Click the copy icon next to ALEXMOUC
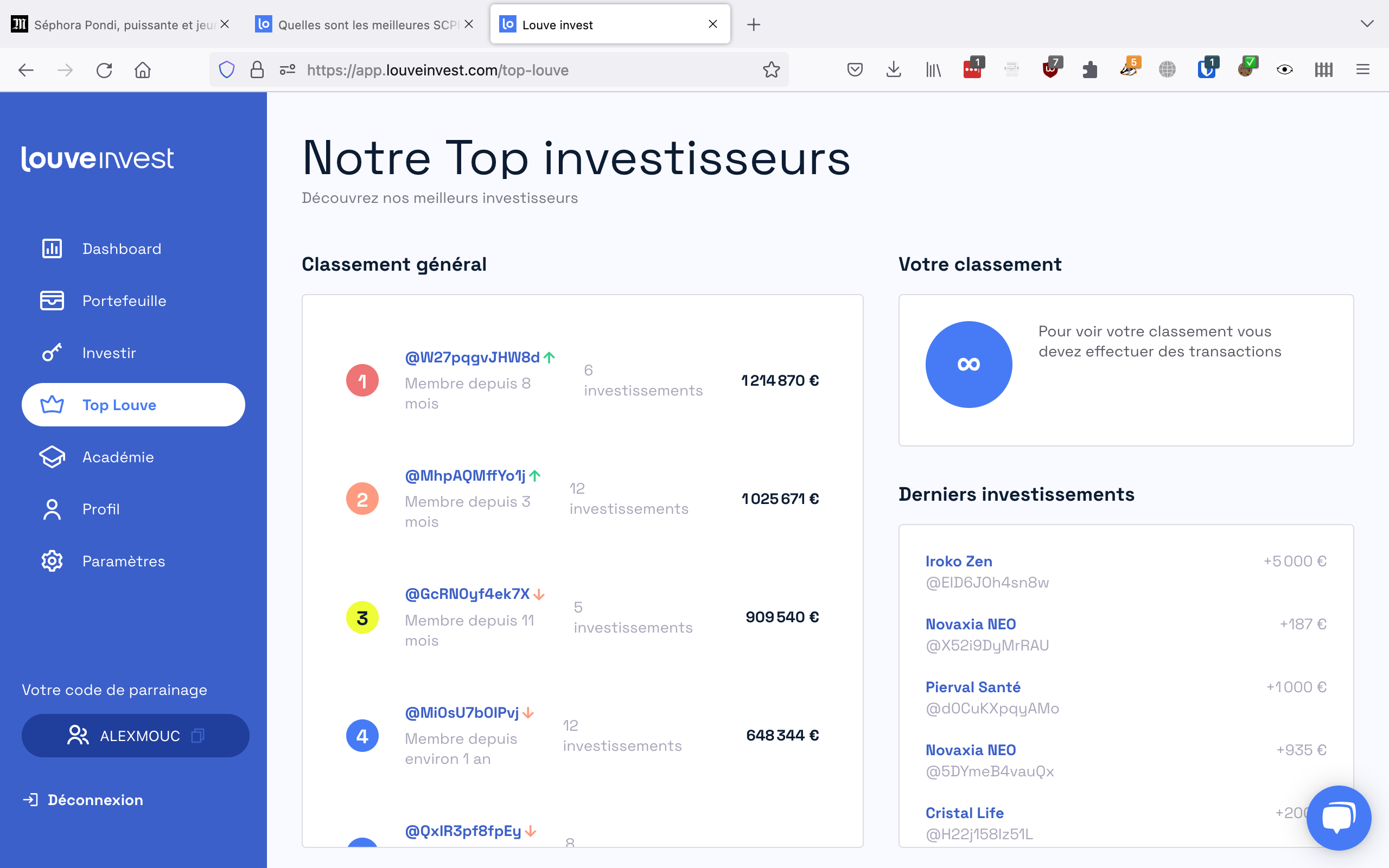The height and width of the screenshot is (868, 1389). (x=198, y=736)
